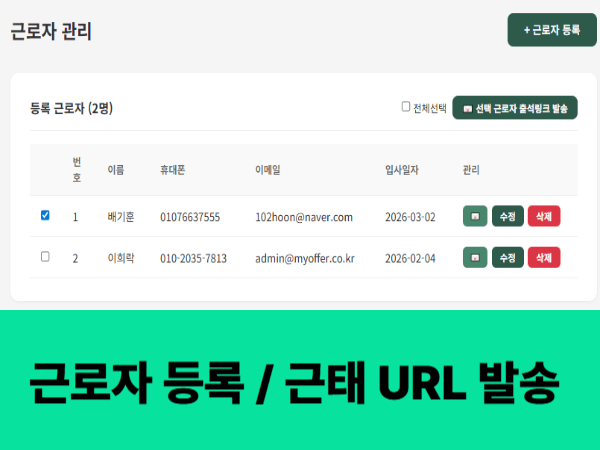600x450 pixels.
Task: Click the 입사일자 column header
Action: coord(402,170)
